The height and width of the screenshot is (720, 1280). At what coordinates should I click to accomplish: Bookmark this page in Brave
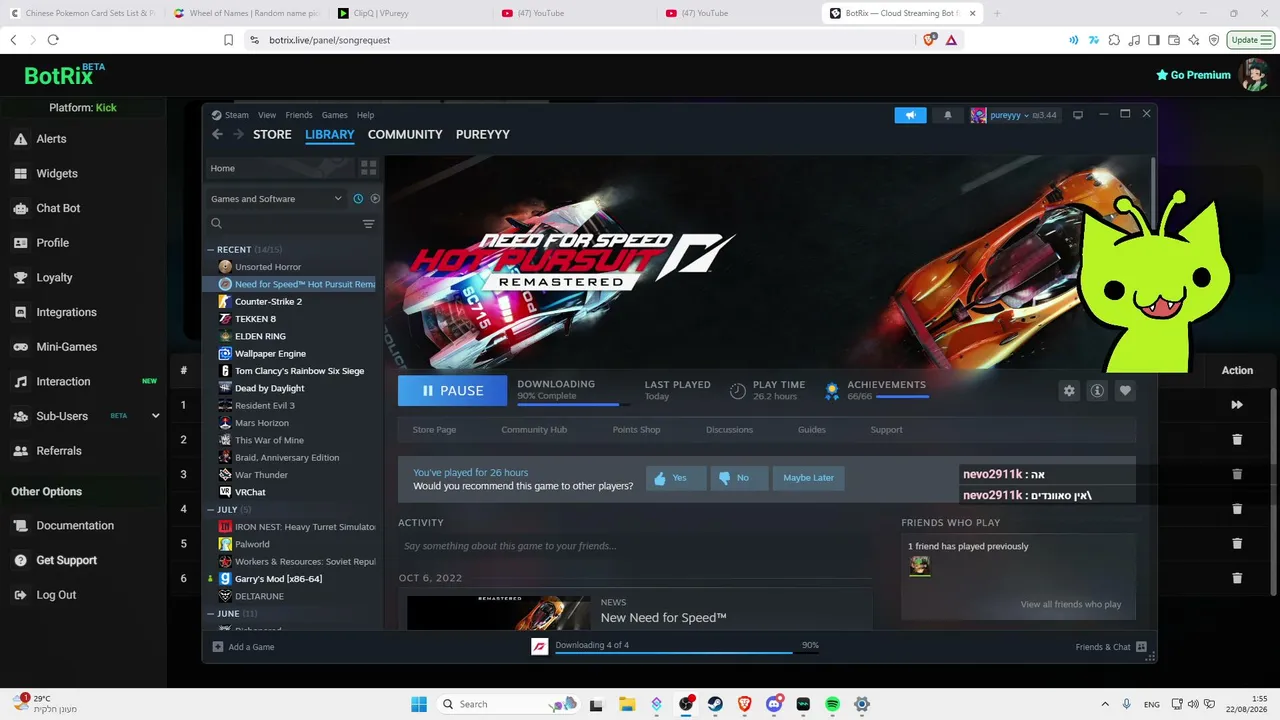click(228, 40)
